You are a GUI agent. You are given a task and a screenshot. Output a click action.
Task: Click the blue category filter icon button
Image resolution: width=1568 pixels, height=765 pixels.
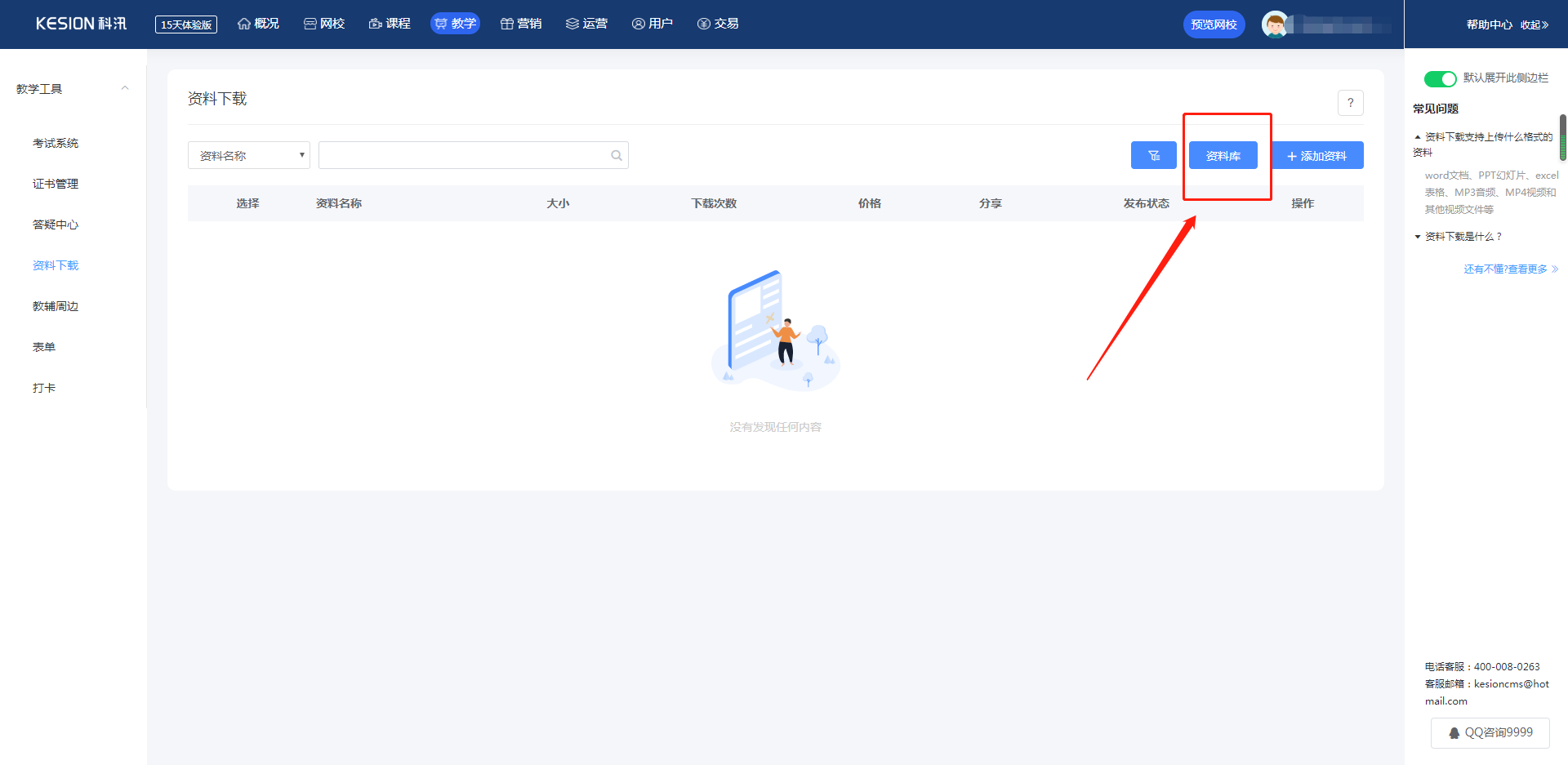point(1154,155)
